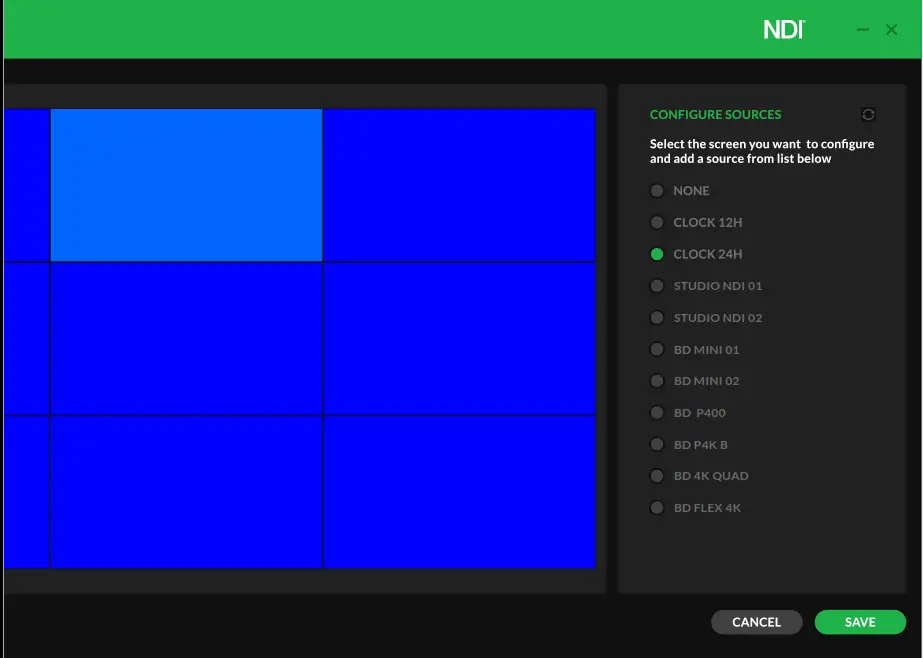Select the highlighted top-middle screen
Screen dimensions: 923x658
(185, 184)
